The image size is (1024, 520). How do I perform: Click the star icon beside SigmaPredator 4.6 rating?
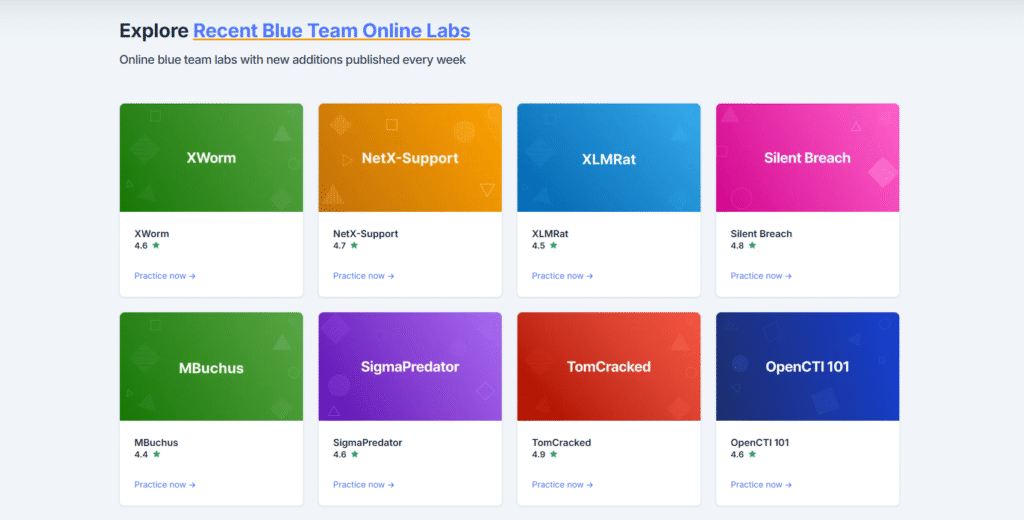pyautogui.click(x=355, y=454)
